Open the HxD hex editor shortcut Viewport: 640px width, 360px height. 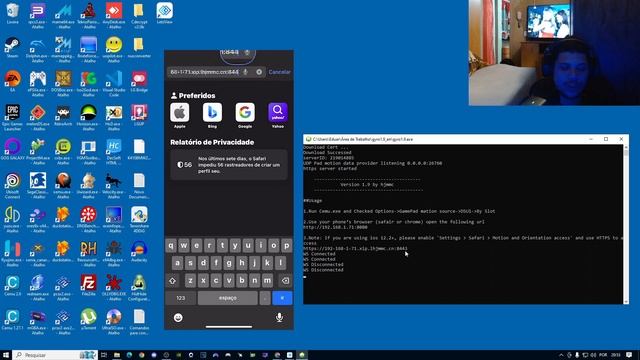tap(114, 117)
